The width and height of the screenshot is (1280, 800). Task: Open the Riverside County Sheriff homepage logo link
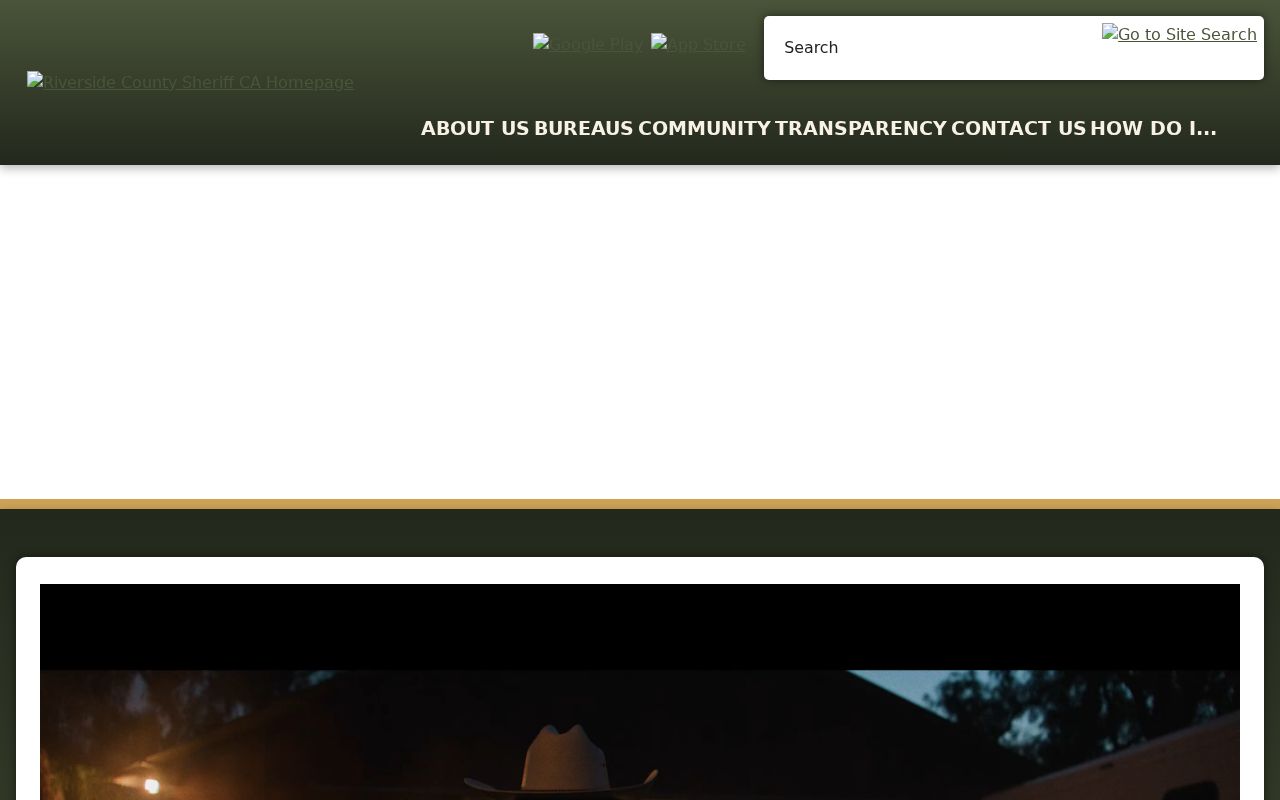[190, 82]
